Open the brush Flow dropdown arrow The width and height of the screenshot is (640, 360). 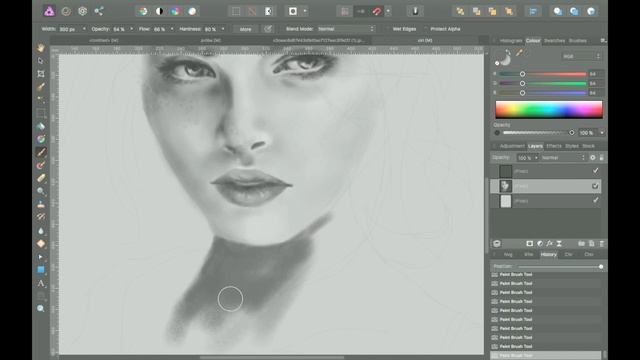[x=172, y=29]
